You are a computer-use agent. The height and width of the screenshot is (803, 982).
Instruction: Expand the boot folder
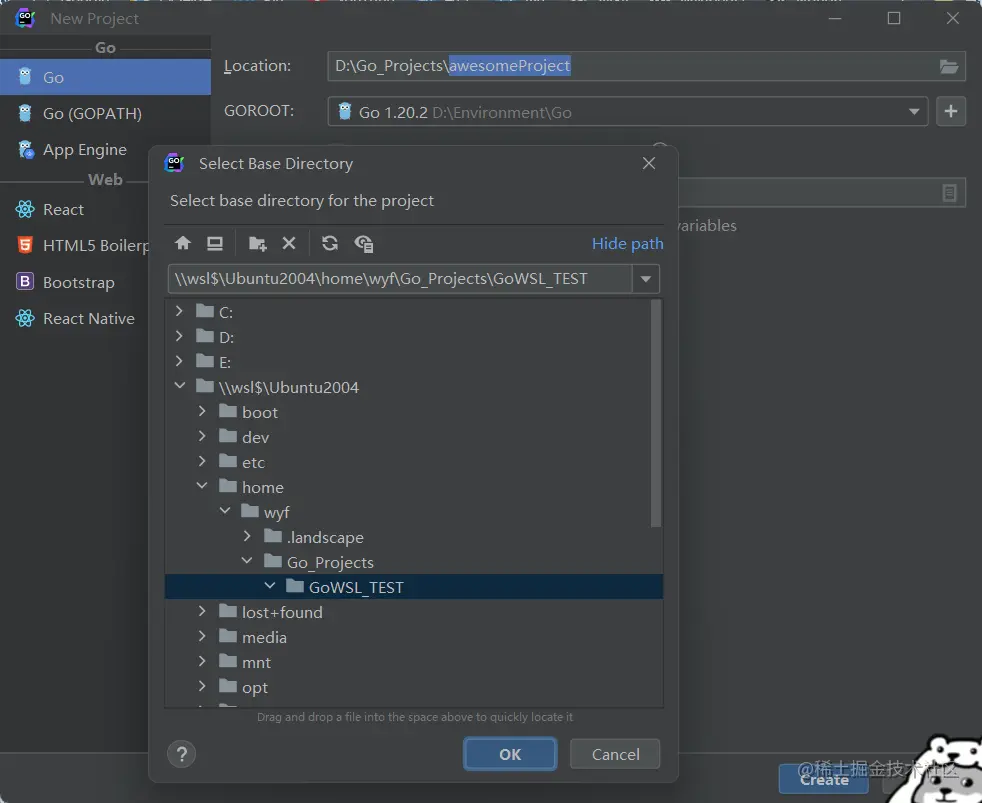point(202,412)
